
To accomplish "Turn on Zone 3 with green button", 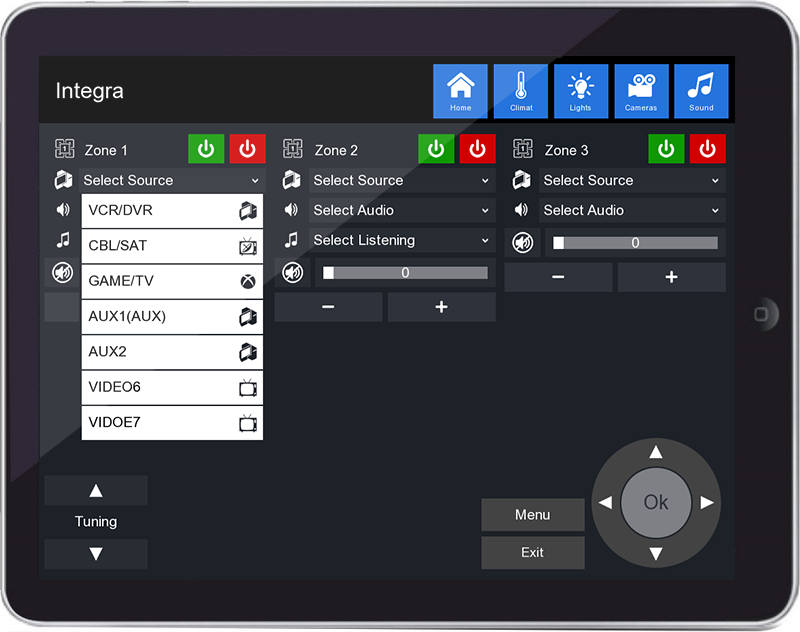I will pos(666,149).
